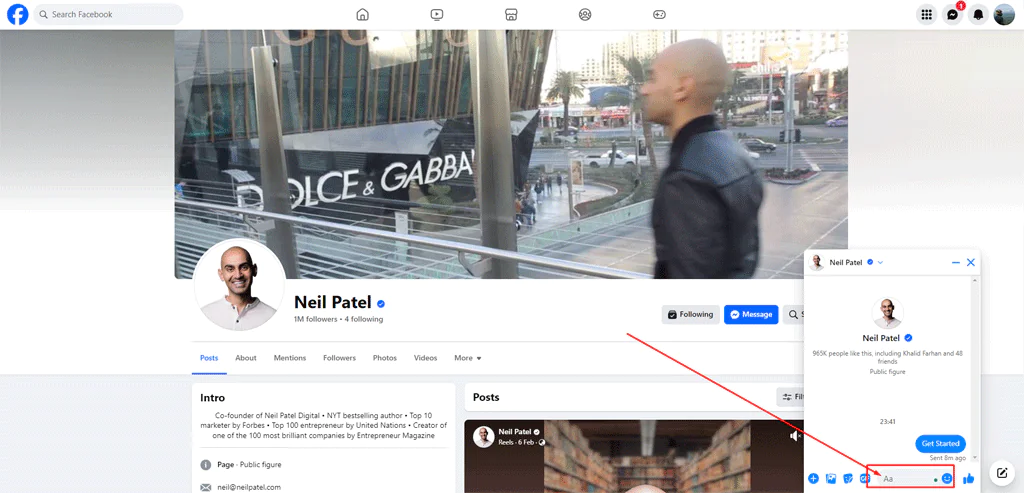Unmute the reel video speaker icon
1024x493 pixels.
click(x=794, y=435)
